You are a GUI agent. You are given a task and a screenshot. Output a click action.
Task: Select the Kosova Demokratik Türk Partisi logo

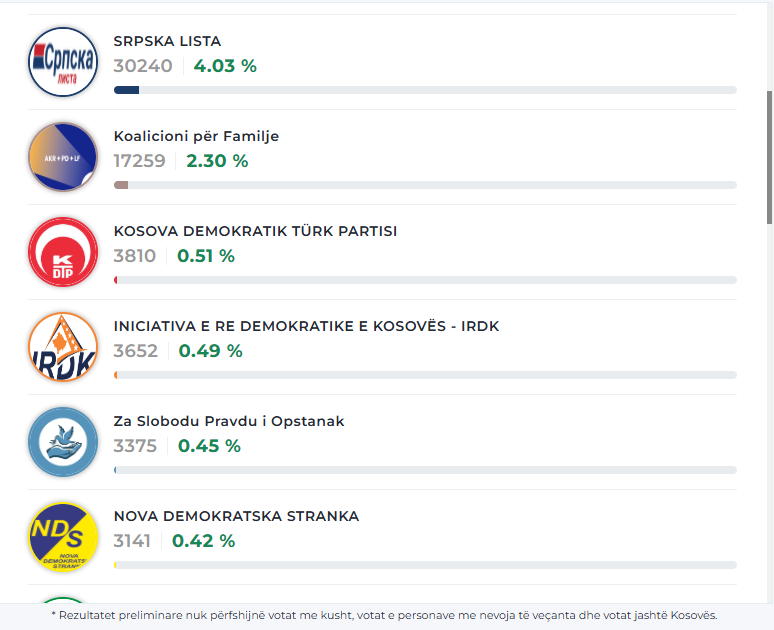tap(63, 252)
